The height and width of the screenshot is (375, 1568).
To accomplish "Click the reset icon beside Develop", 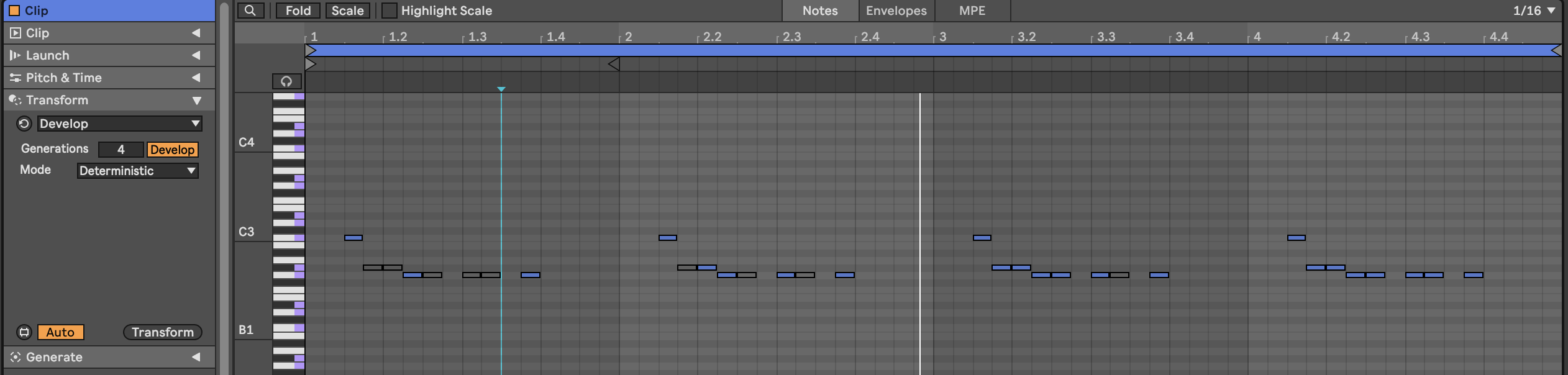I will [24, 124].
